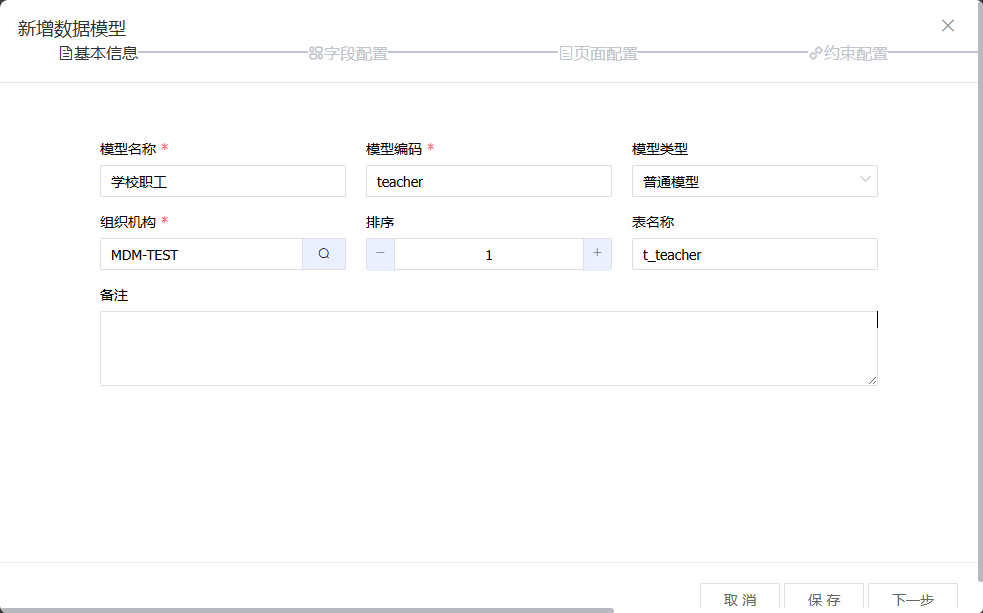Screen dimensions: 983x613
Task: Close the 新增数据模型 dialog
Action: [x=948, y=26]
